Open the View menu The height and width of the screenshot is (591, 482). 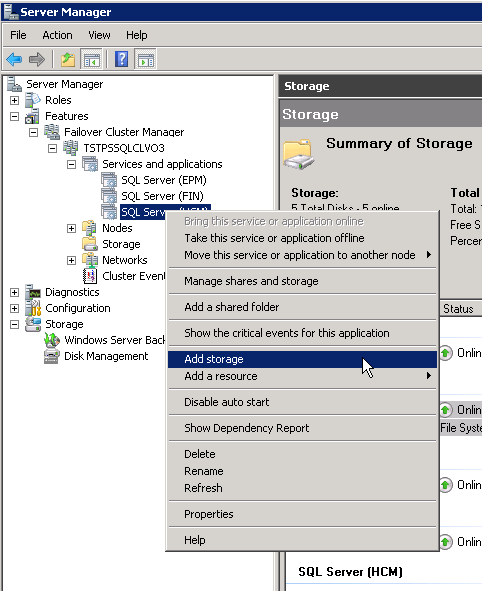[x=99, y=35]
